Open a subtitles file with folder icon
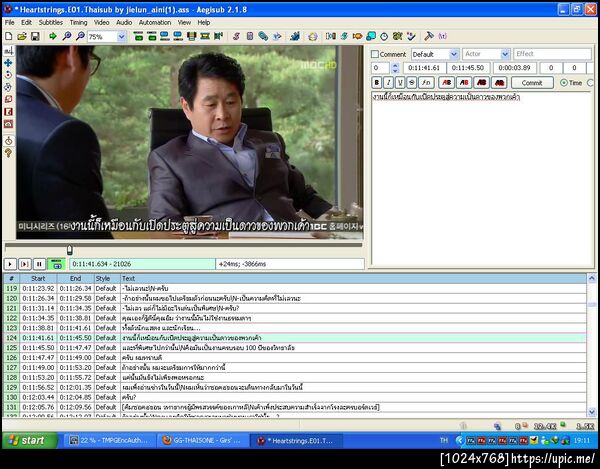Screen dimensions: 600x469 [x=22, y=36]
